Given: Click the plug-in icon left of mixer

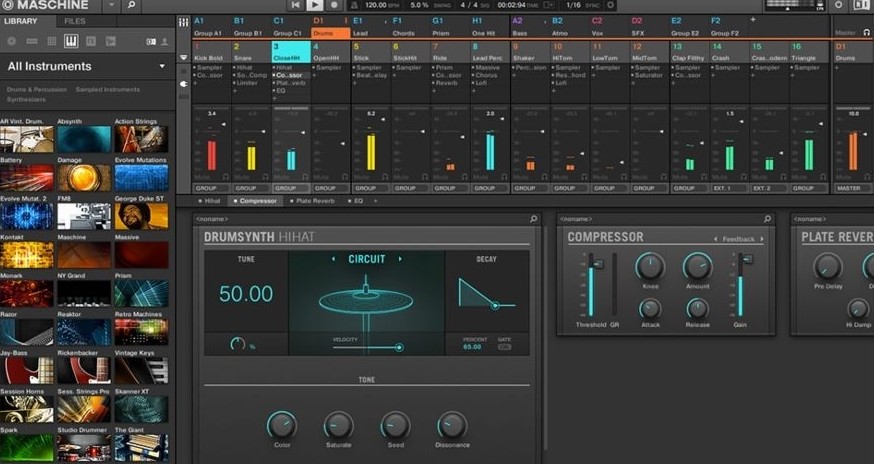Looking at the screenshot, I should point(184,84).
